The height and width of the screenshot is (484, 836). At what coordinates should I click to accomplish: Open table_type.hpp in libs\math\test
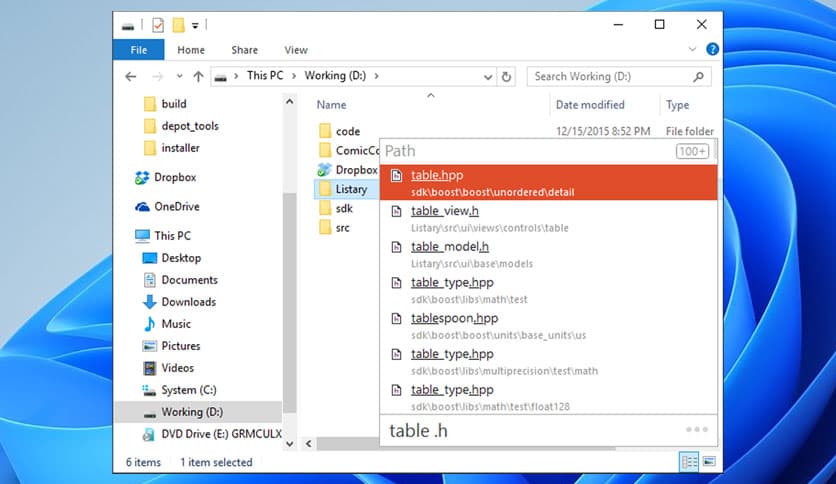click(x=549, y=290)
